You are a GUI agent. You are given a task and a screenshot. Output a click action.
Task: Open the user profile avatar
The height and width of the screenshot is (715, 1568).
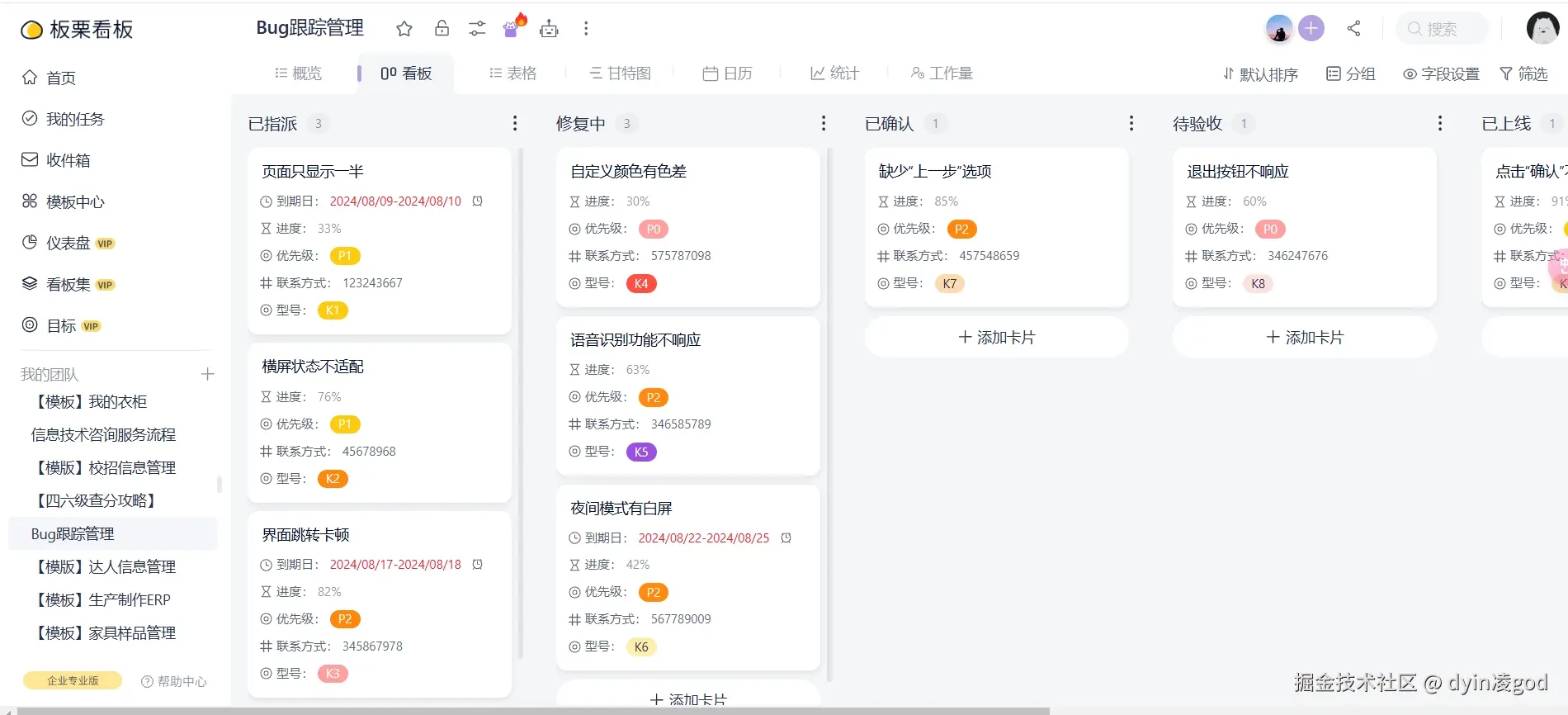click(x=1542, y=28)
